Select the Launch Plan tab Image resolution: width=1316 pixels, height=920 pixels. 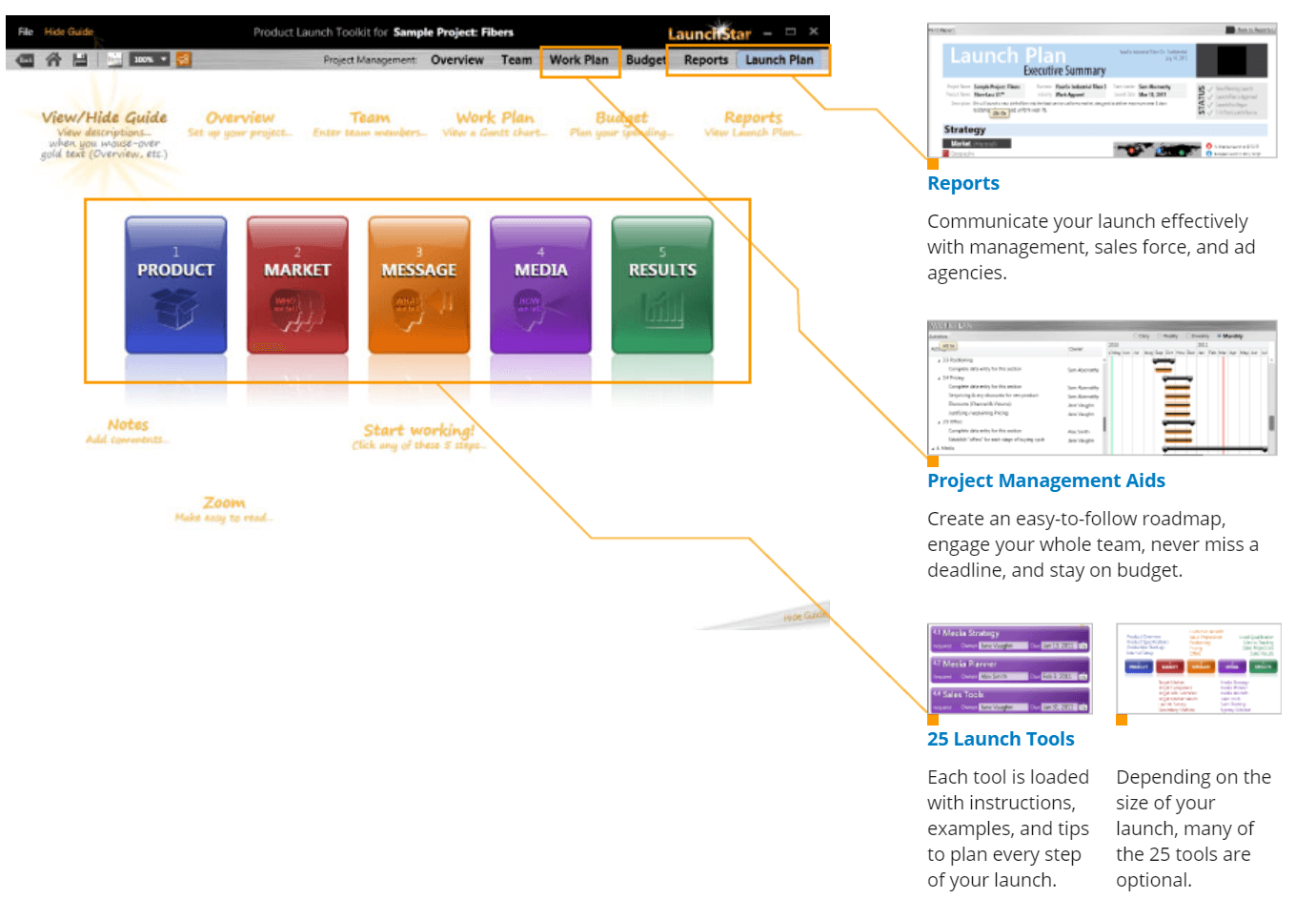point(779,60)
